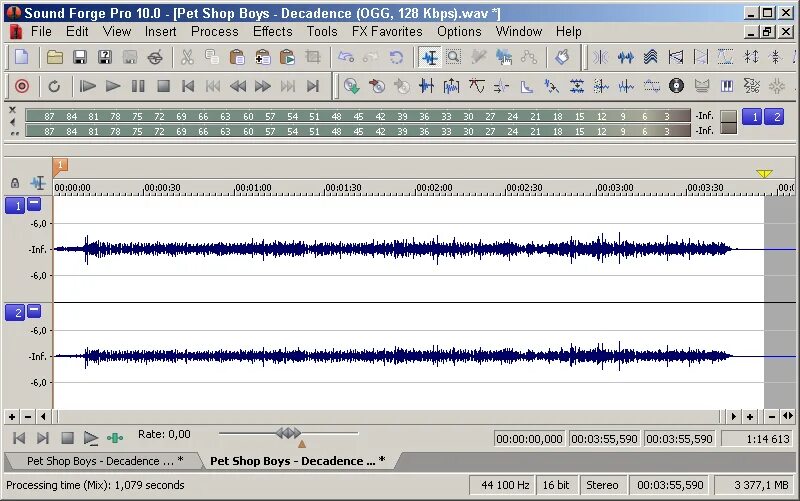
Task: Click the Explorer globe icon in toolbar
Action: point(155,57)
